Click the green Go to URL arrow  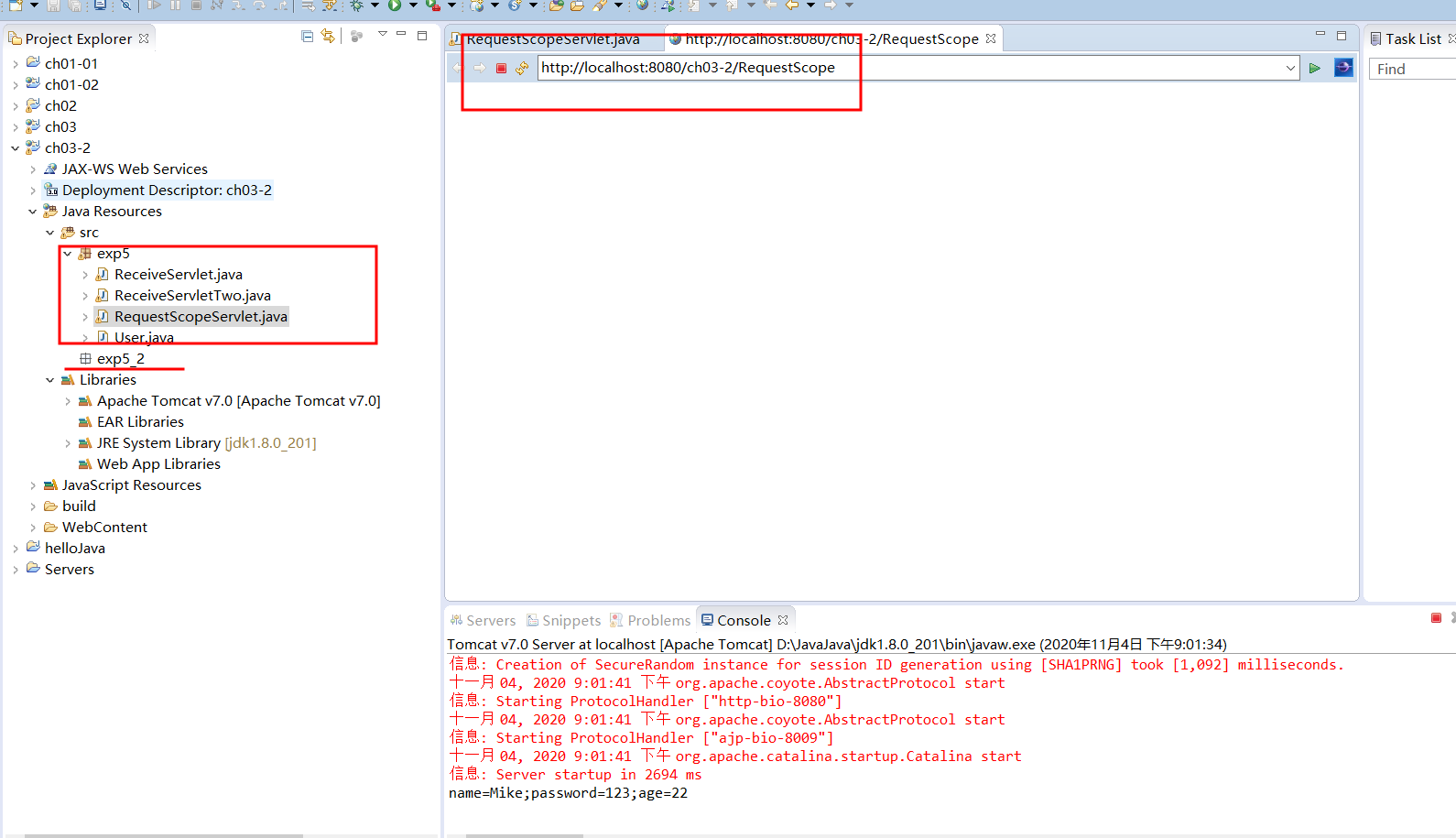1315,68
